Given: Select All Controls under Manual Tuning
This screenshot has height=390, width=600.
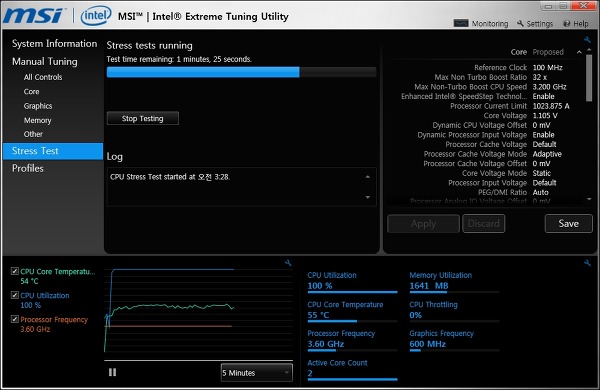Looking at the screenshot, I should 43,77.
